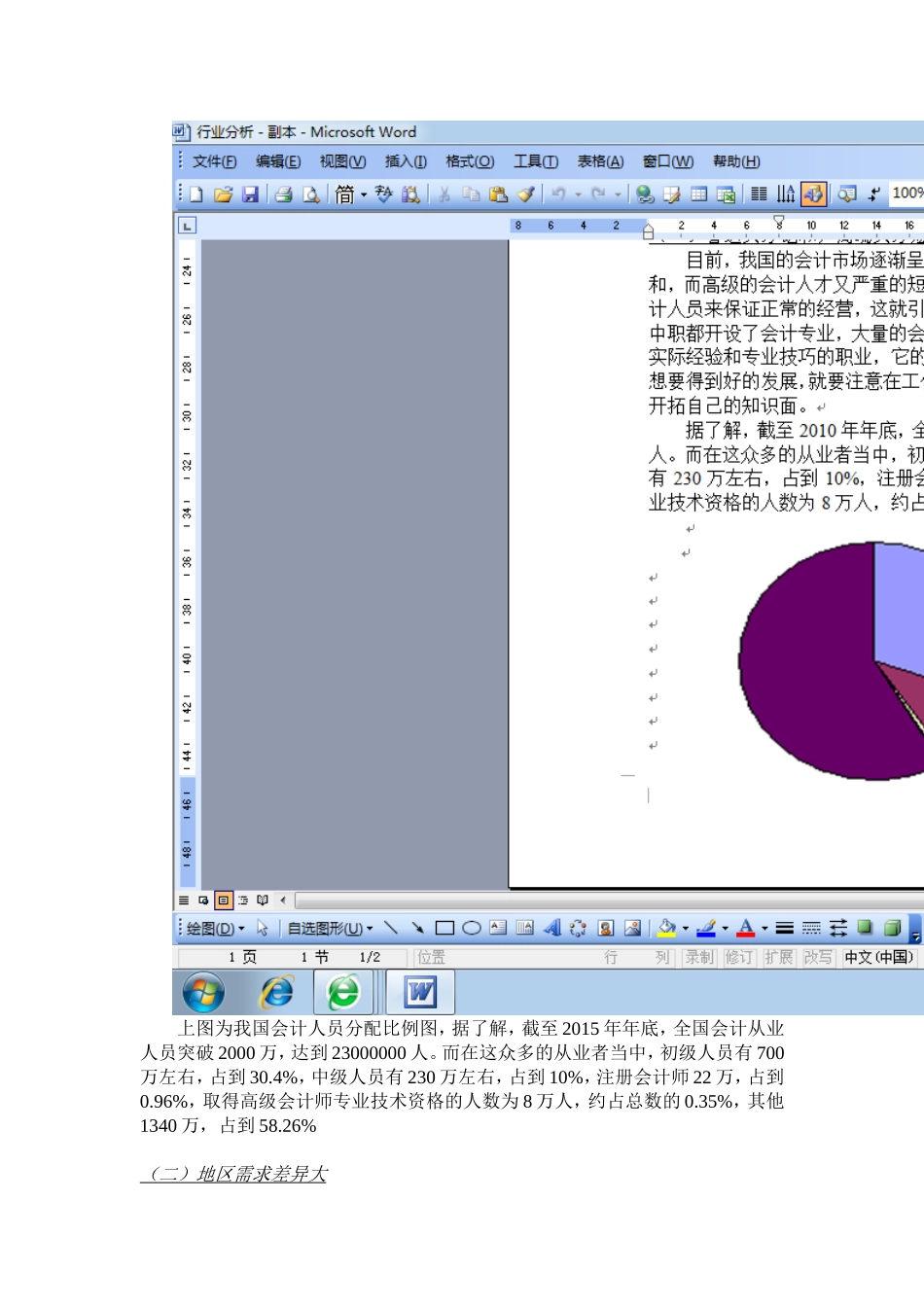
Task: Select the Arrow drawing tool
Action: [417, 928]
